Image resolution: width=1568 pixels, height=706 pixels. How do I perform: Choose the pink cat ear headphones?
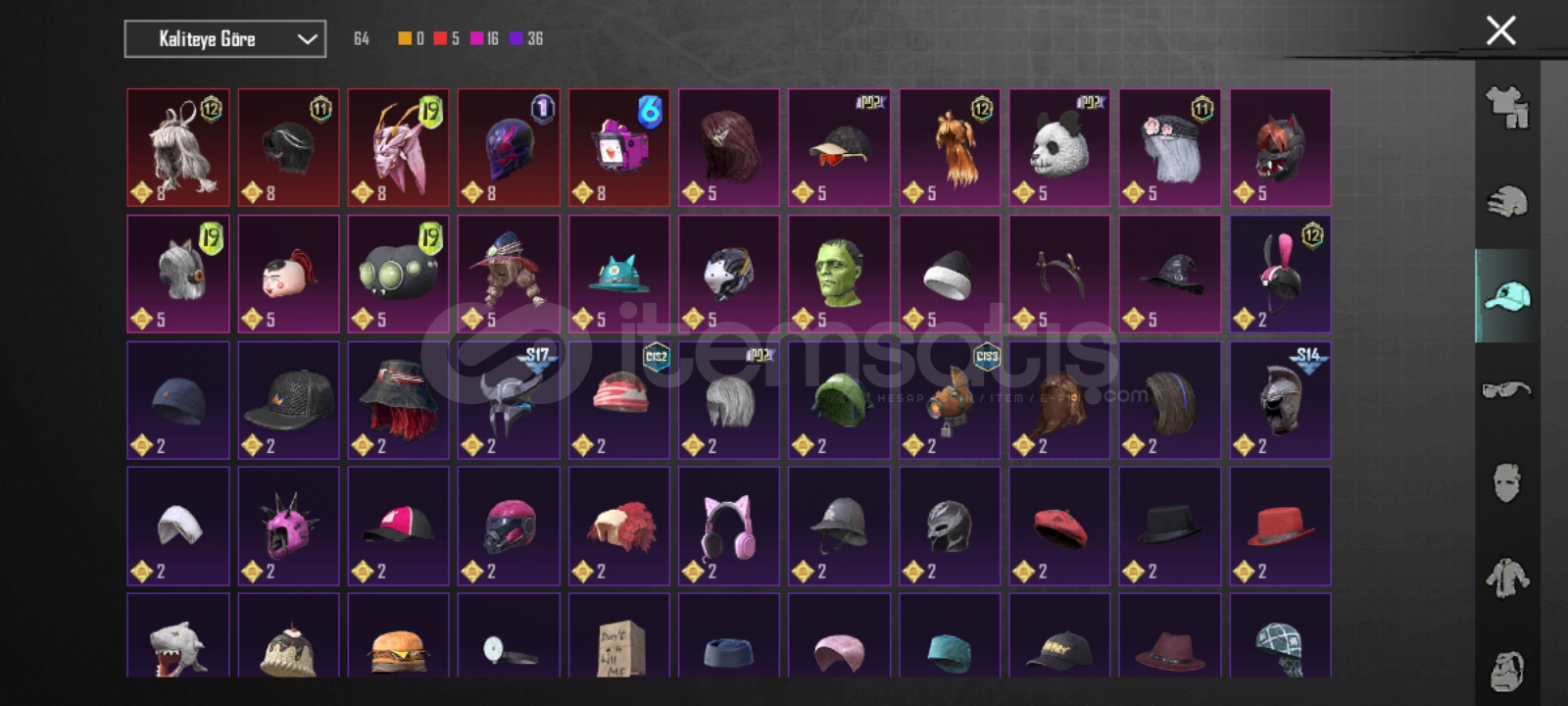click(x=729, y=526)
